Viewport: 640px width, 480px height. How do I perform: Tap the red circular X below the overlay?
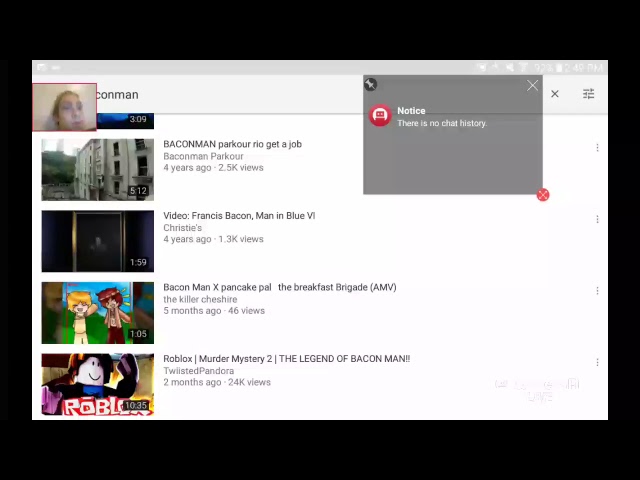[x=542, y=195]
